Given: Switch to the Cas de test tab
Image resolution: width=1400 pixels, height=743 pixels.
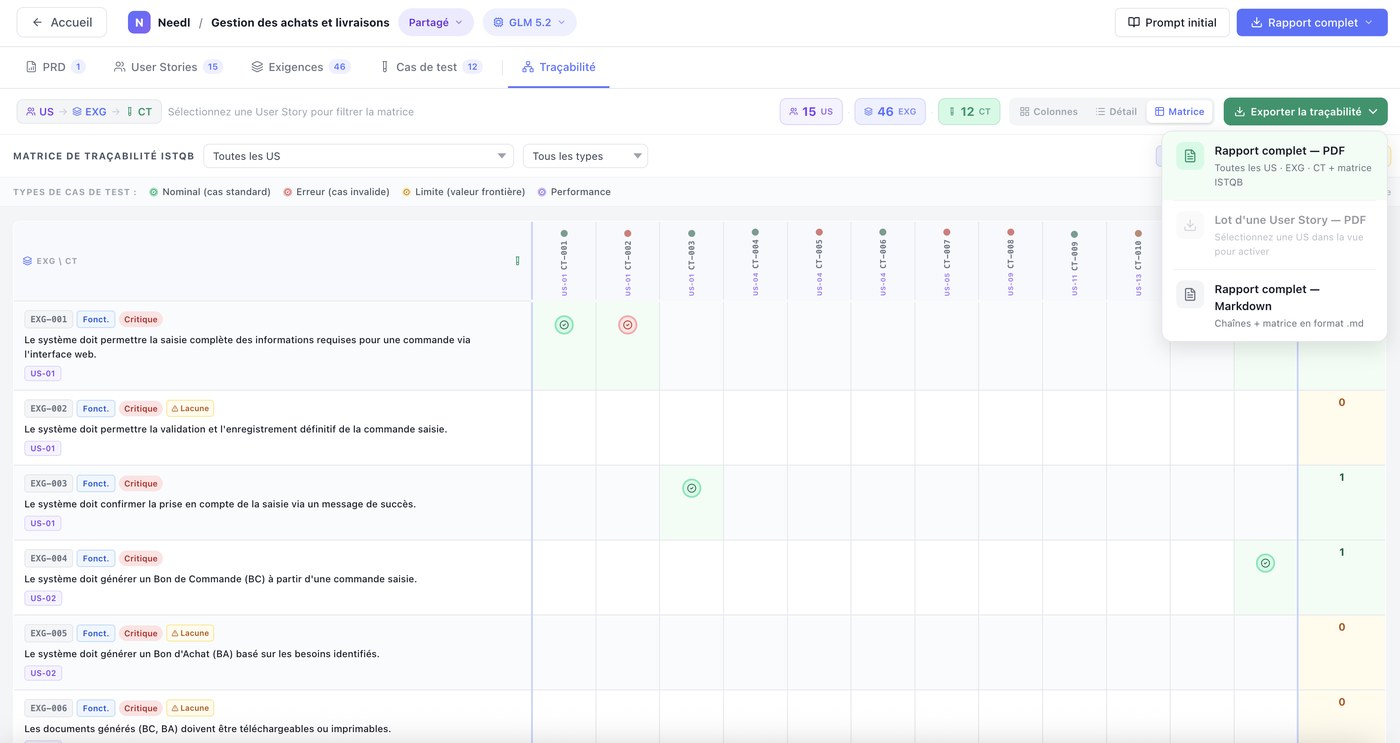Looking at the screenshot, I should (430, 67).
